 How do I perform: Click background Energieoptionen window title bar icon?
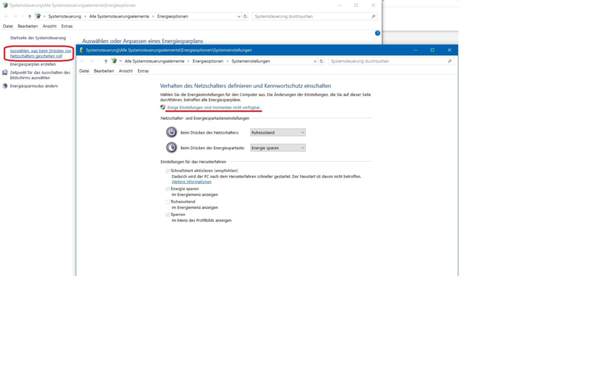click(x=5, y=5)
